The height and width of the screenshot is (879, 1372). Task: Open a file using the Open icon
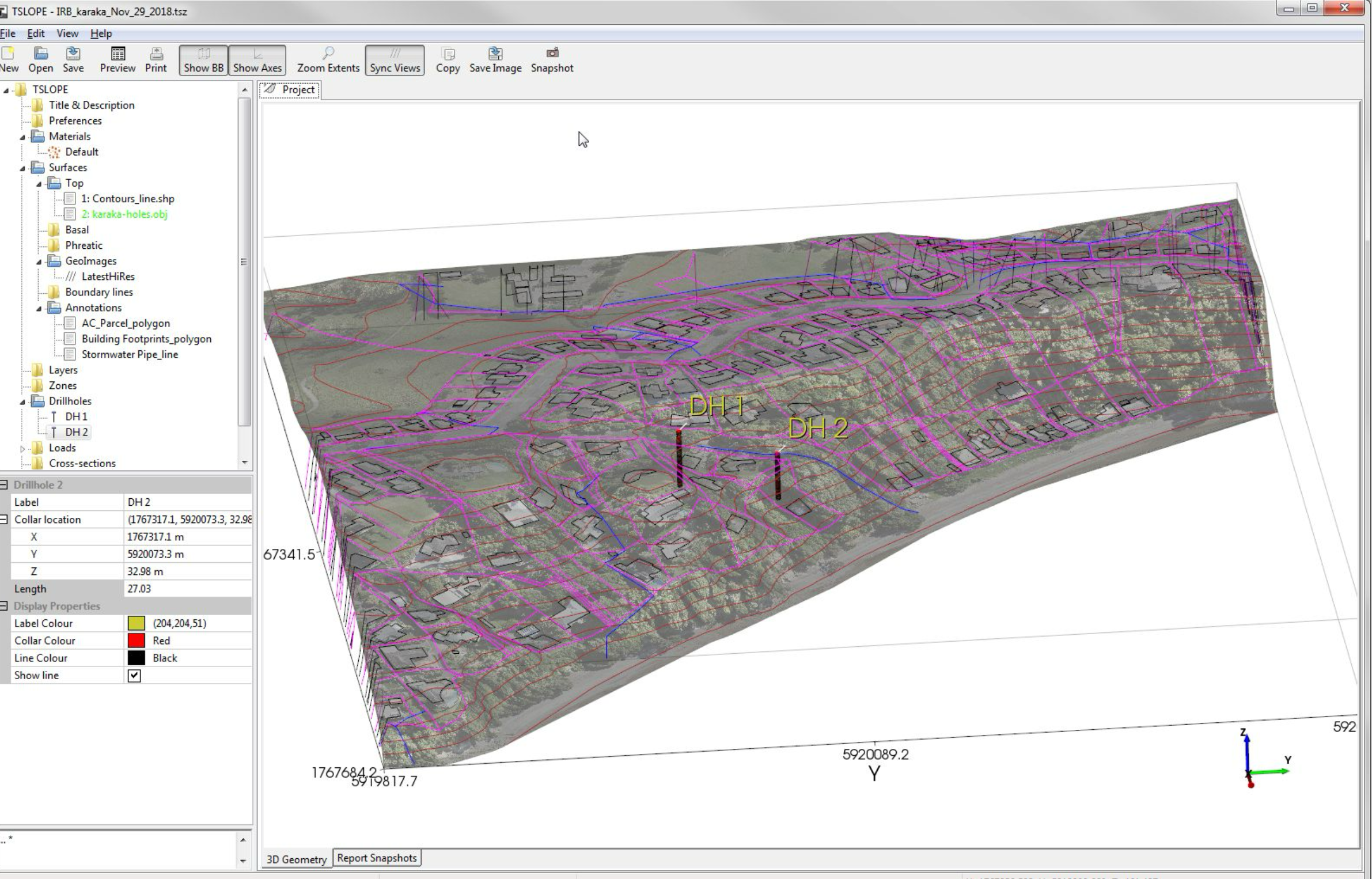40,58
